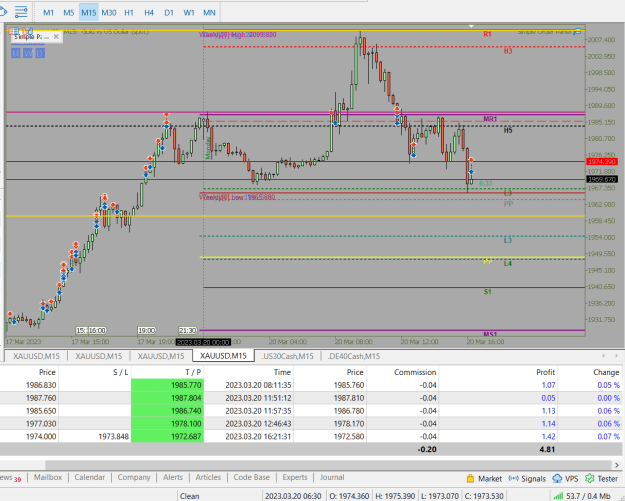Switch chart to H4 timeframe
This screenshot has width=625, height=501.
pyautogui.click(x=149, y=13)
